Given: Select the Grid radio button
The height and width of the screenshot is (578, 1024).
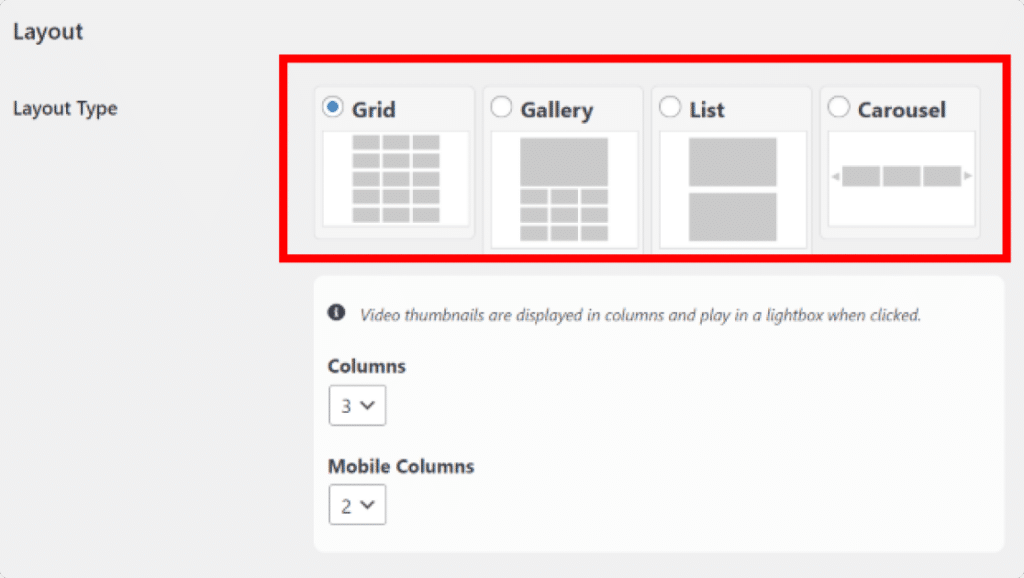Looking at the screenshot, I should [331, 107].
